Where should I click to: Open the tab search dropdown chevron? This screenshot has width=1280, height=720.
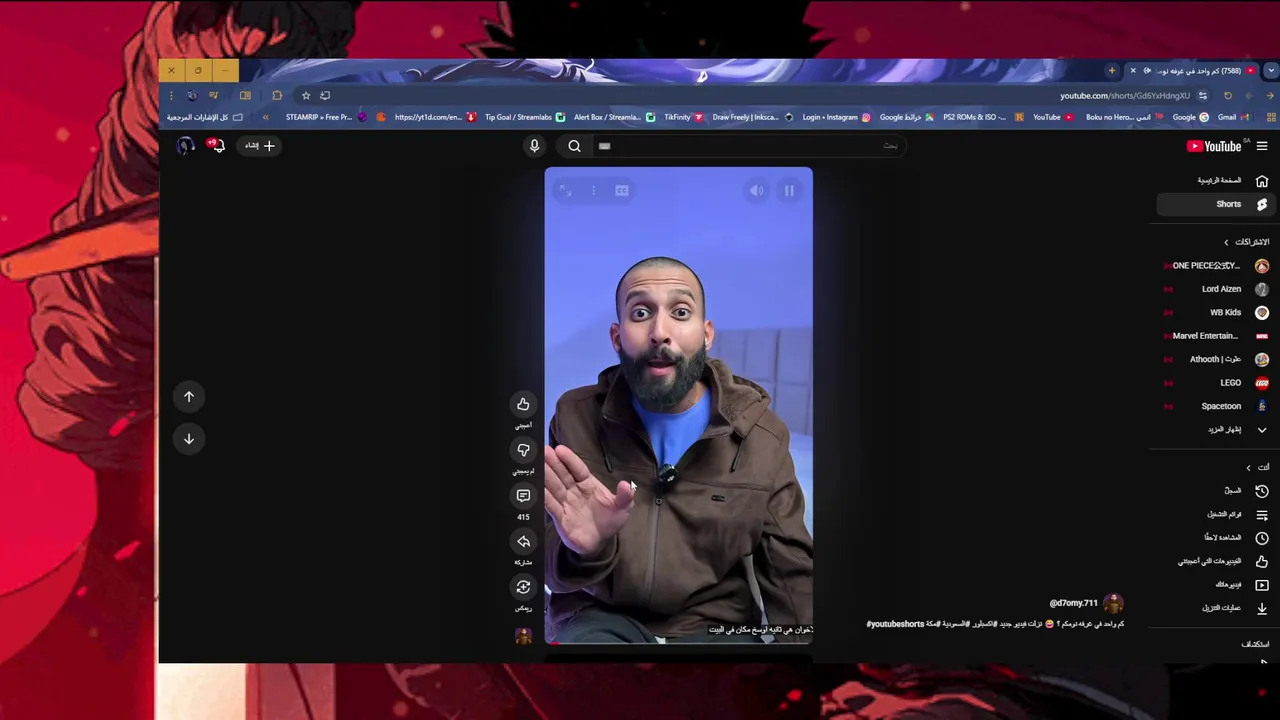pos(1270,71)
